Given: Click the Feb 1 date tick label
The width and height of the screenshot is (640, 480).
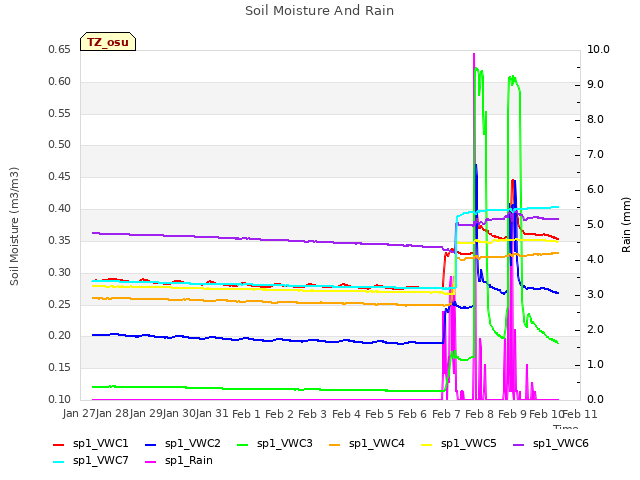Looking at the screenshot, I should (246, 414).
